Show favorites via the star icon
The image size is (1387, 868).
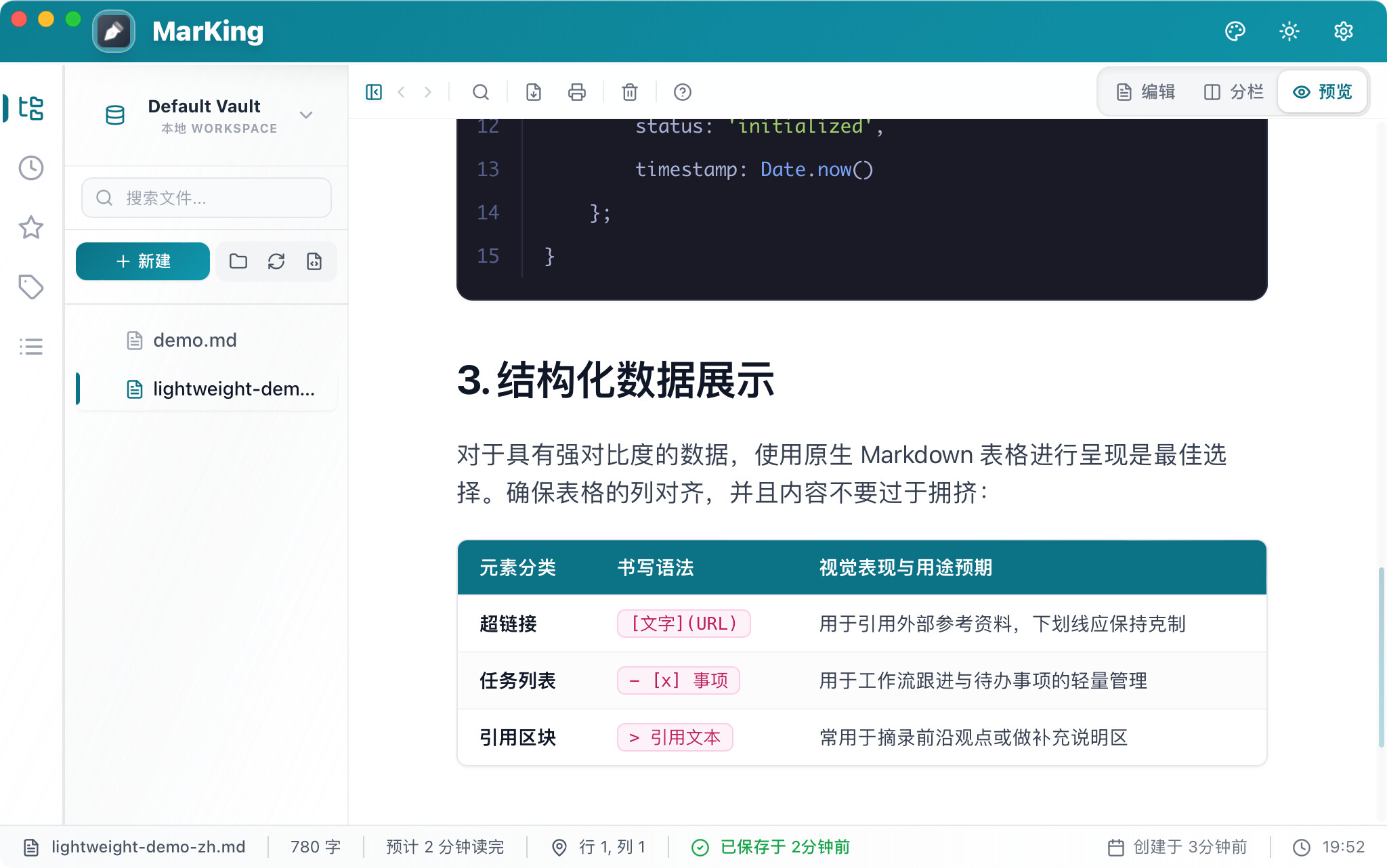click(31, 227)
